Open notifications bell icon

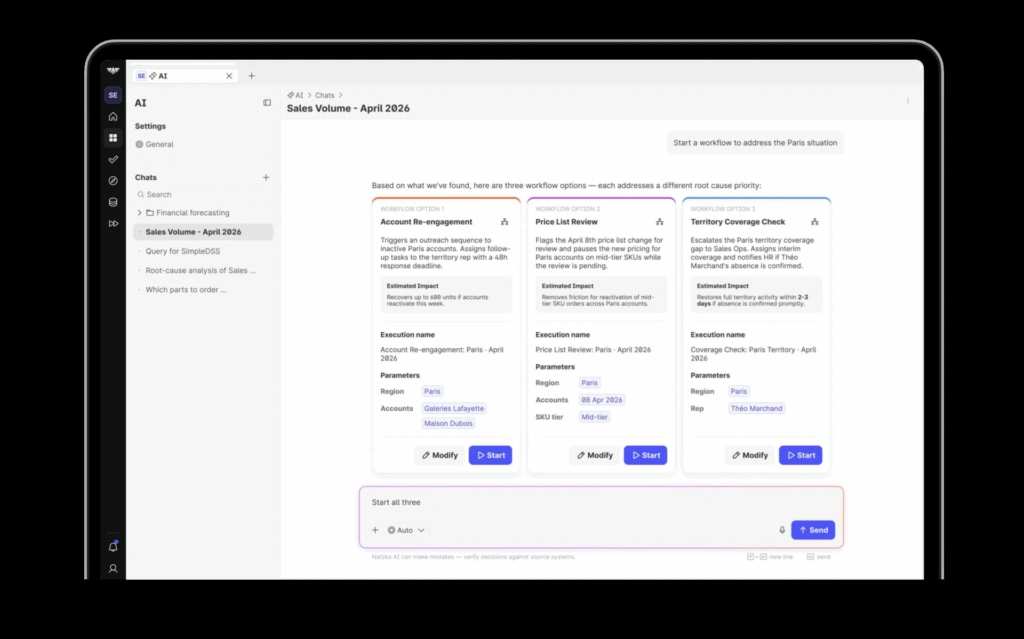pos(113,547)
